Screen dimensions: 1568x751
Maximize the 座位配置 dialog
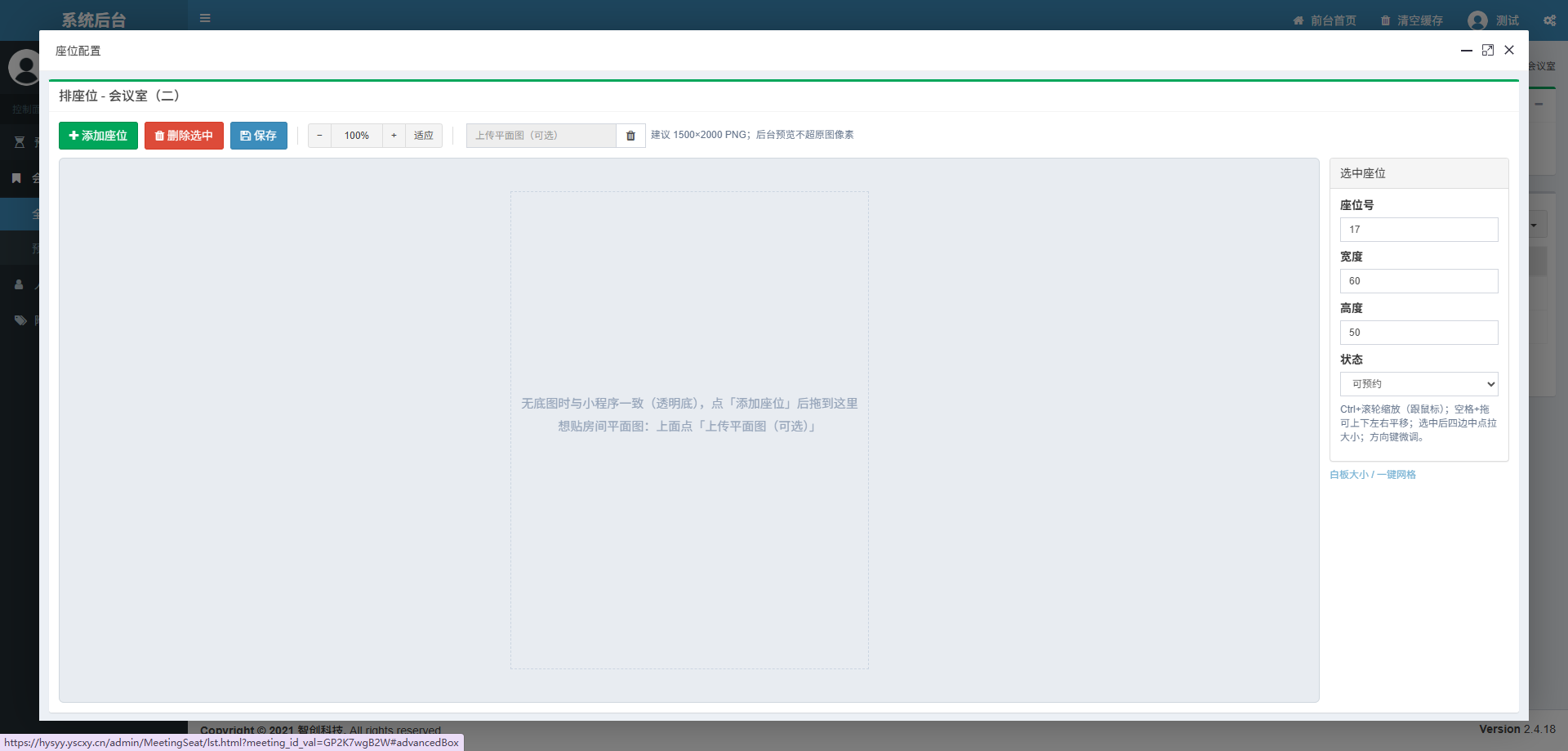pyautogui.click(x=1488, y=51)
